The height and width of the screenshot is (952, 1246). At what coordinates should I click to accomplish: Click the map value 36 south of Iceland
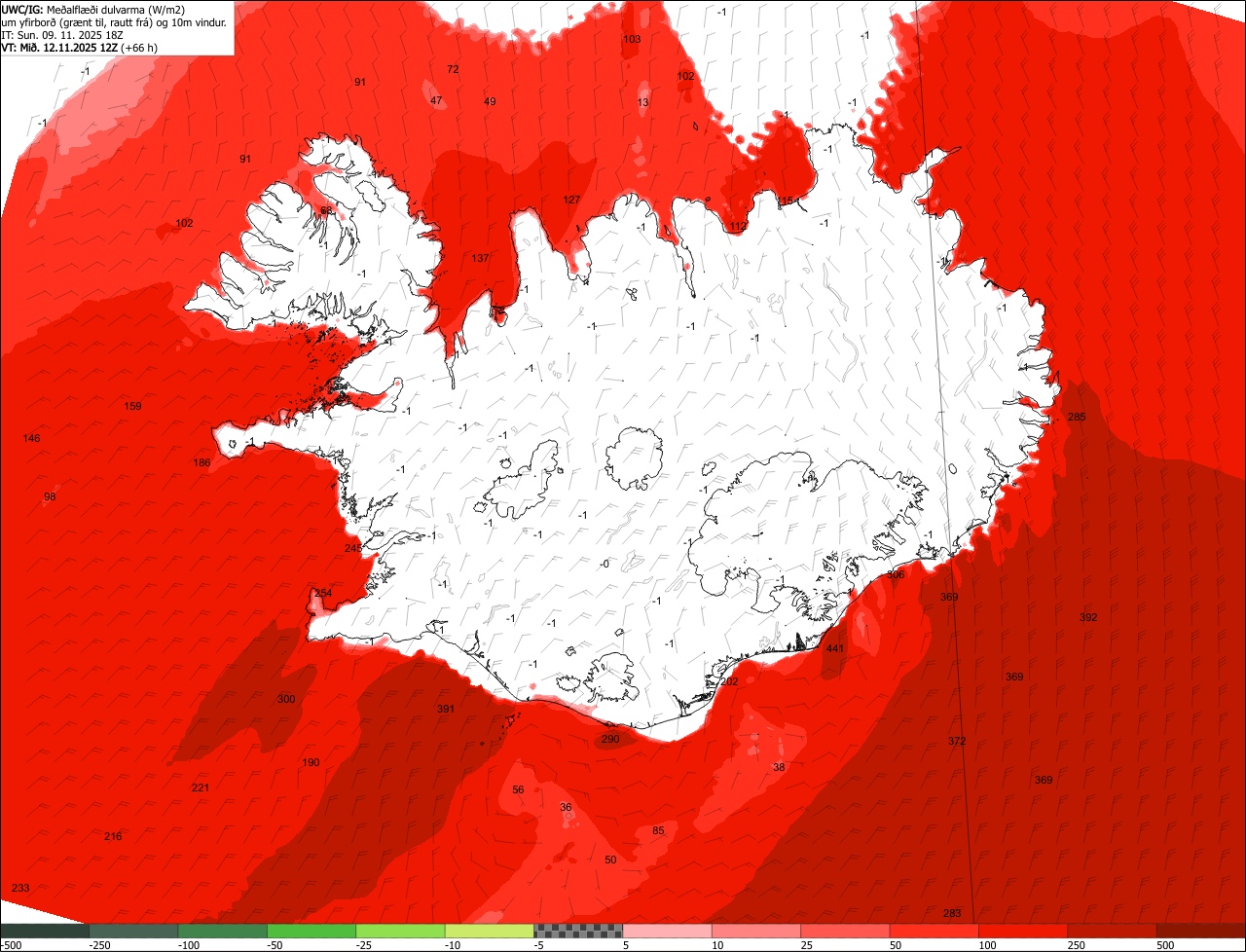click(x=566, y=807)
